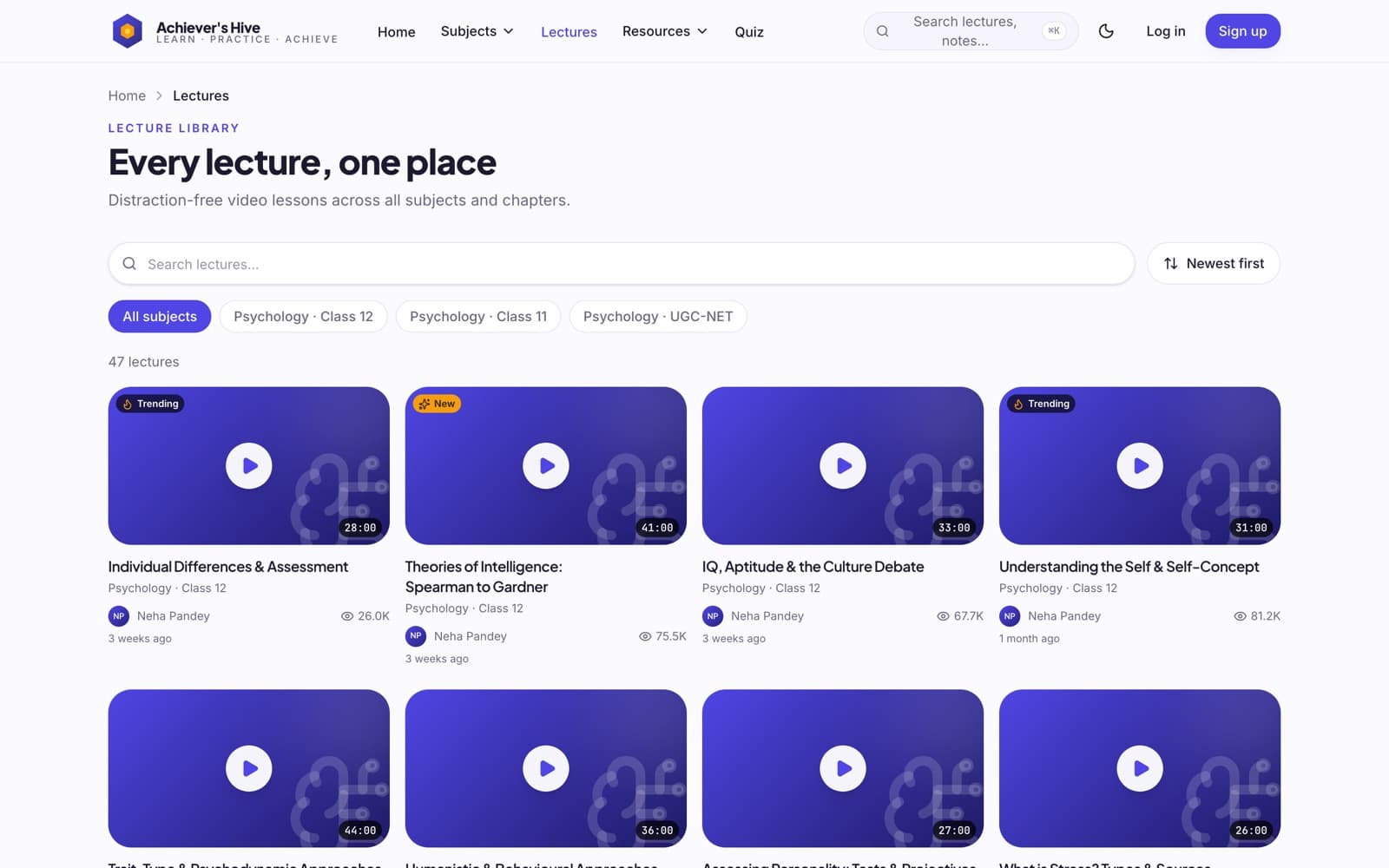Open the IQ, Aptitude & the Culture Debate title
This screenshot has width=1389, height=868.
point(813,567)
